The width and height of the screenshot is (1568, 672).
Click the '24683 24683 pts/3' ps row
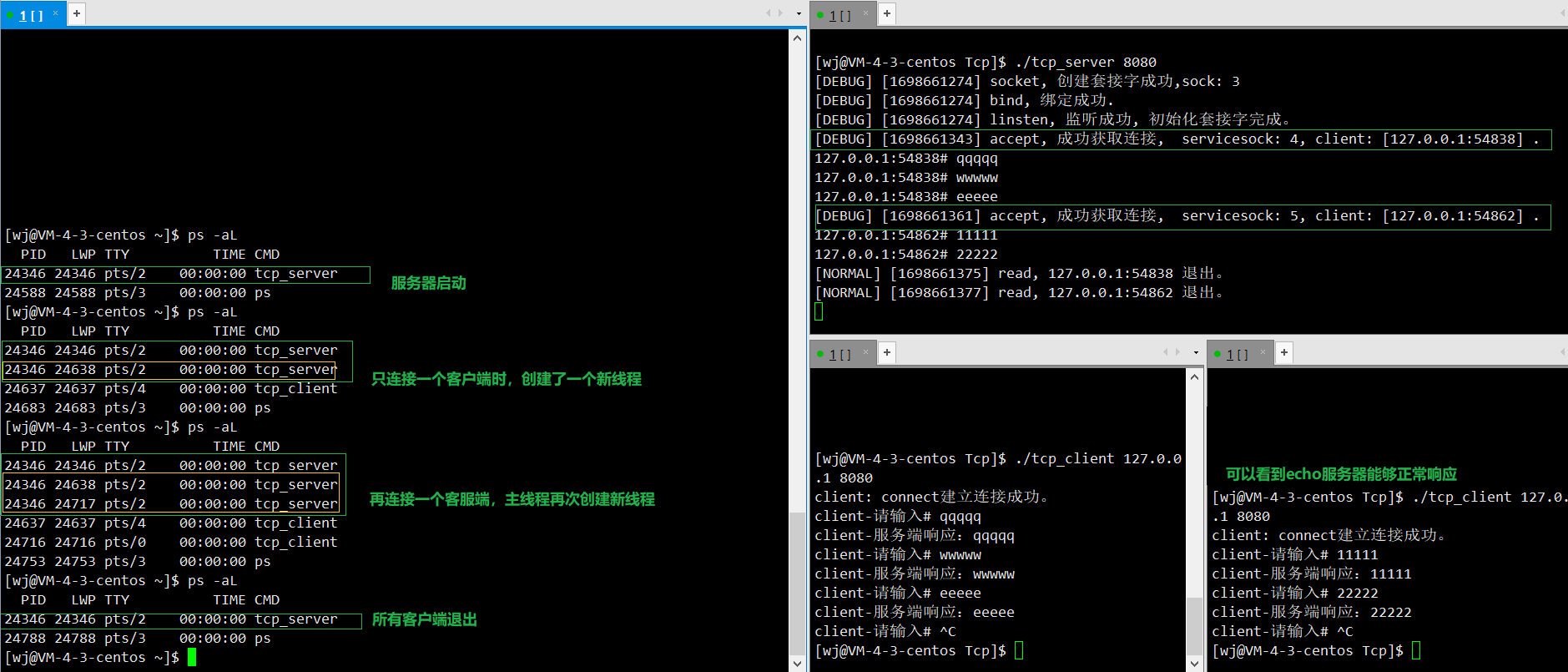(x=138, y=407)
